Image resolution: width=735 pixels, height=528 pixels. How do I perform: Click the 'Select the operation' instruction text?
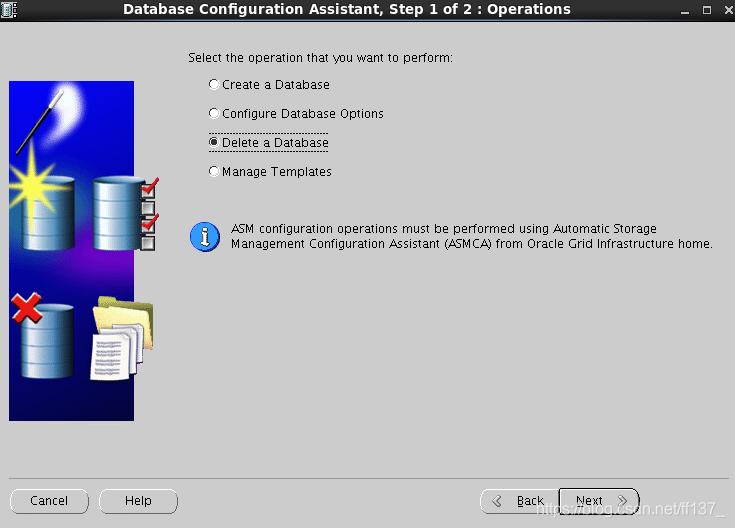point(321,58)
